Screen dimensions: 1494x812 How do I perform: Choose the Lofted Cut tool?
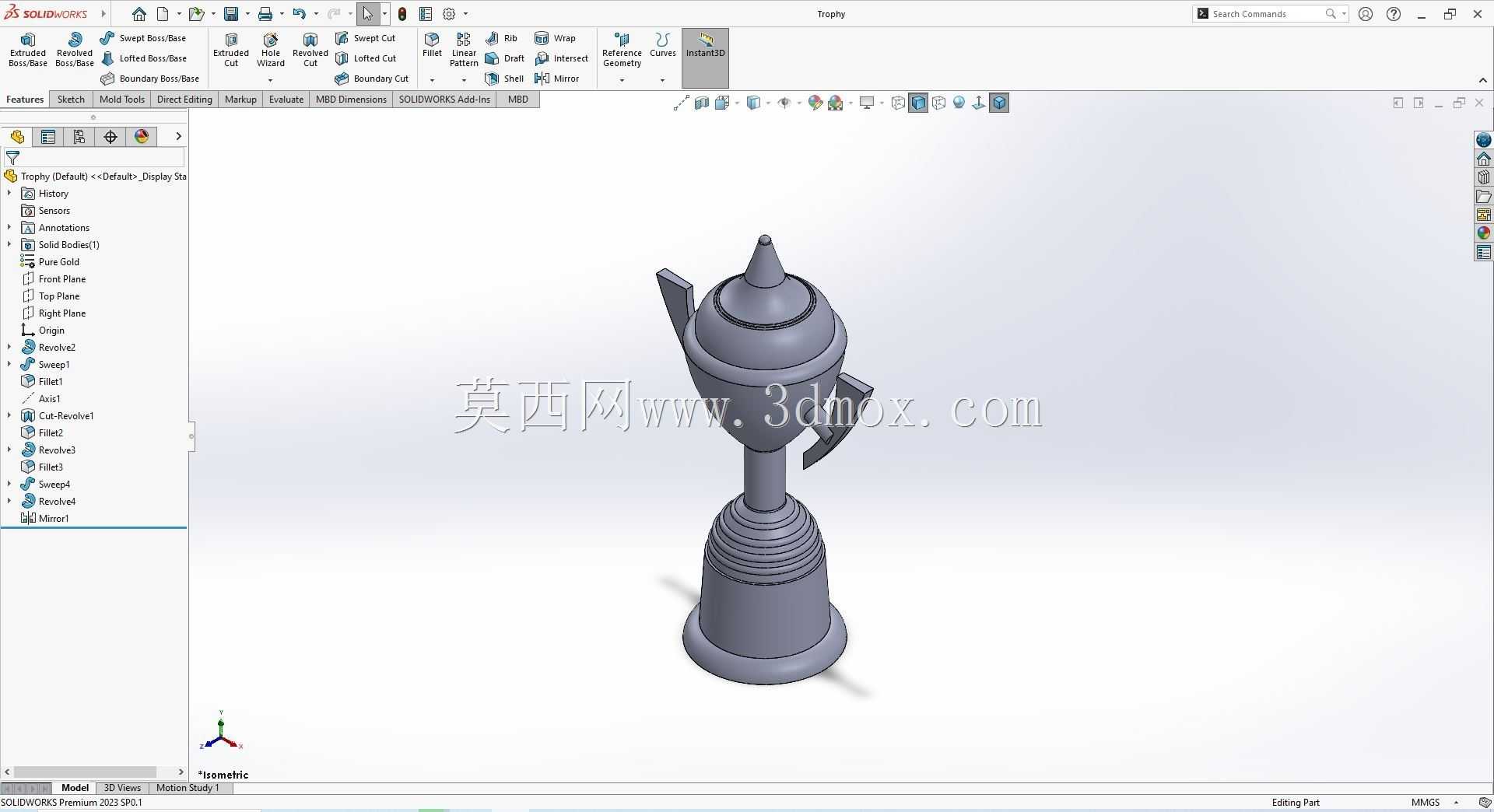[x=366, y=58]
